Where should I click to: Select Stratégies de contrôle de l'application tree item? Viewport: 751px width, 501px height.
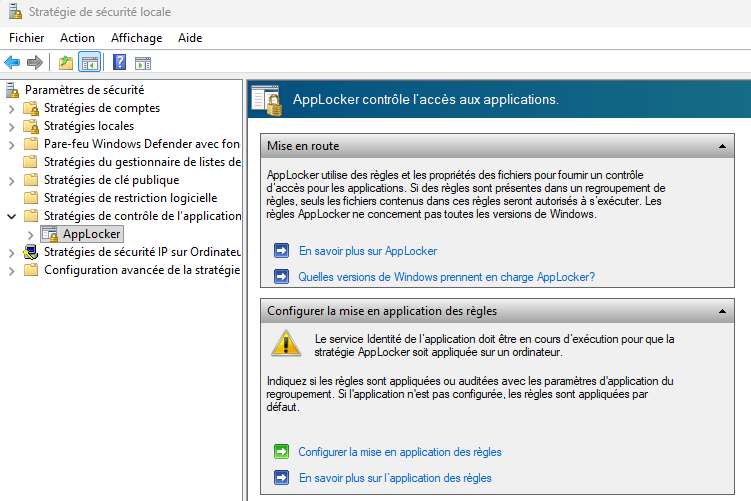click(x=142, y=216)
